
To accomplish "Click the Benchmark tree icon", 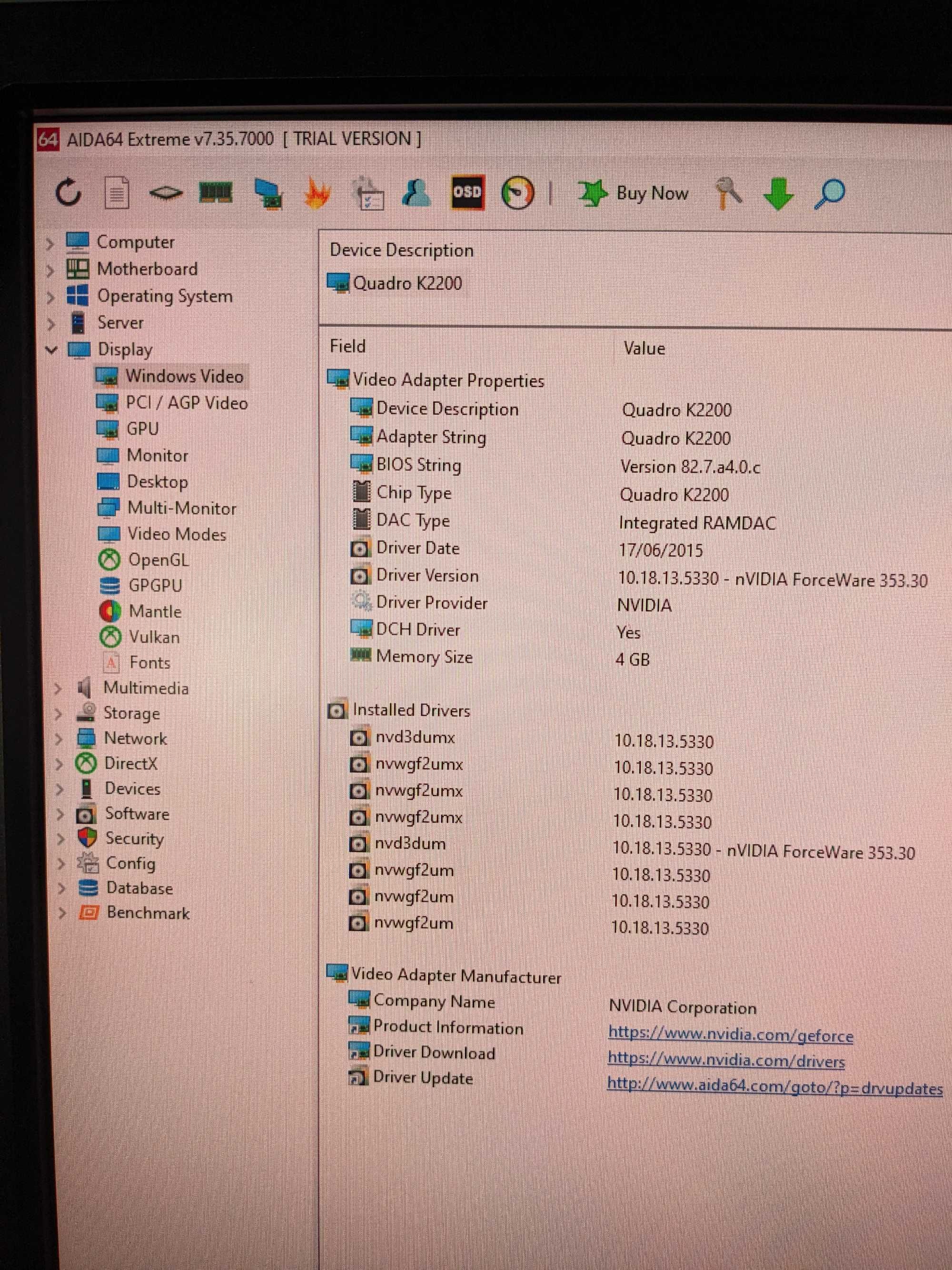I will [89, 913].
